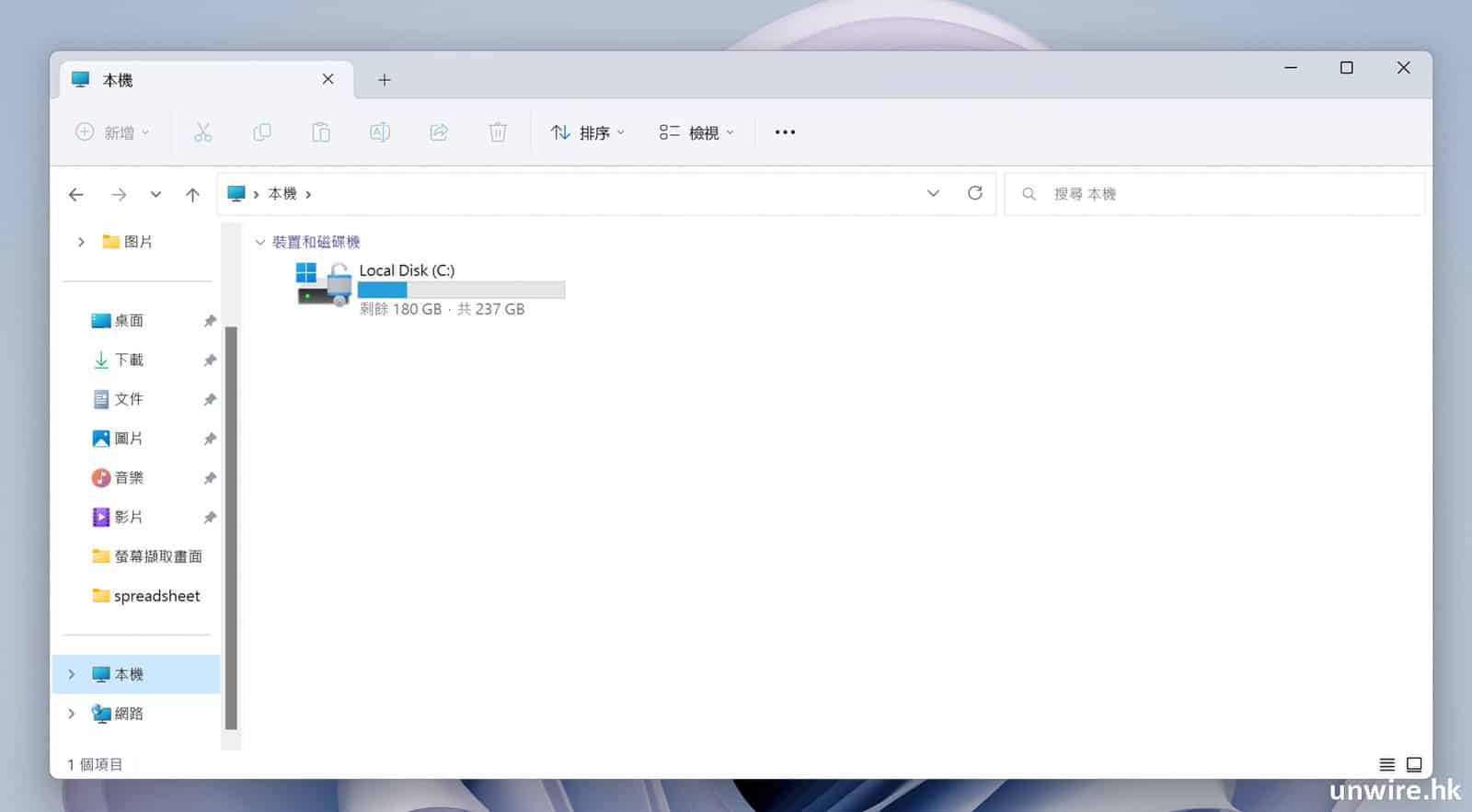Click the Paste clipboard icon

click(321, 132)
